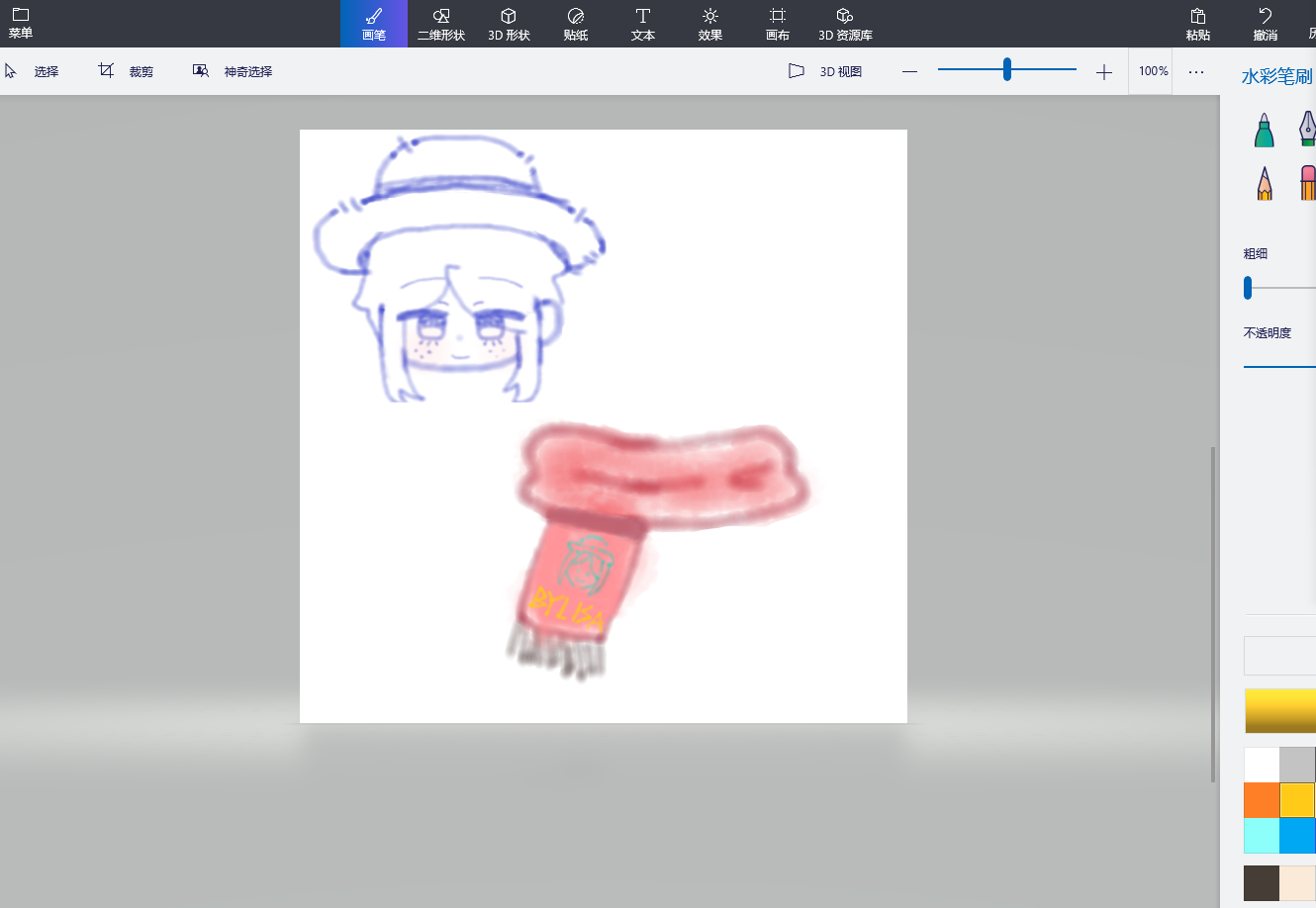
Task: Activate the 裁剪 crop tool
Action: tap(126, 71)
